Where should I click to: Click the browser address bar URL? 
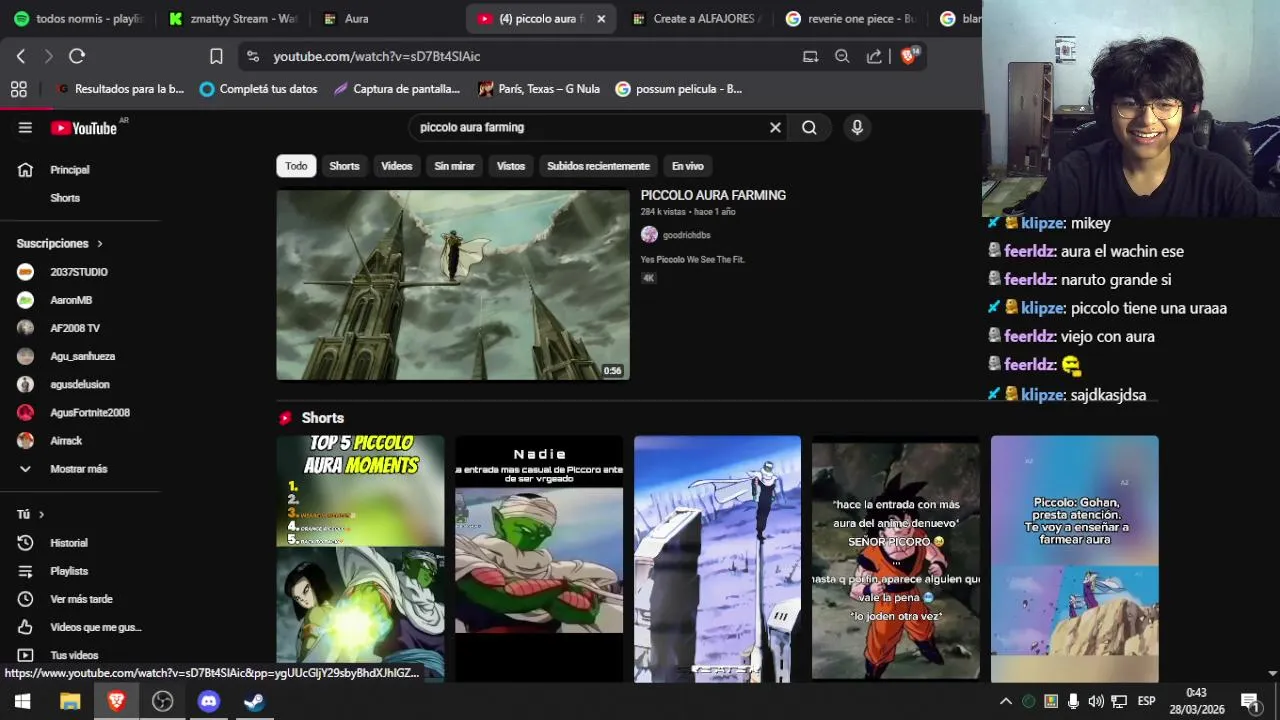click(377, 57)
